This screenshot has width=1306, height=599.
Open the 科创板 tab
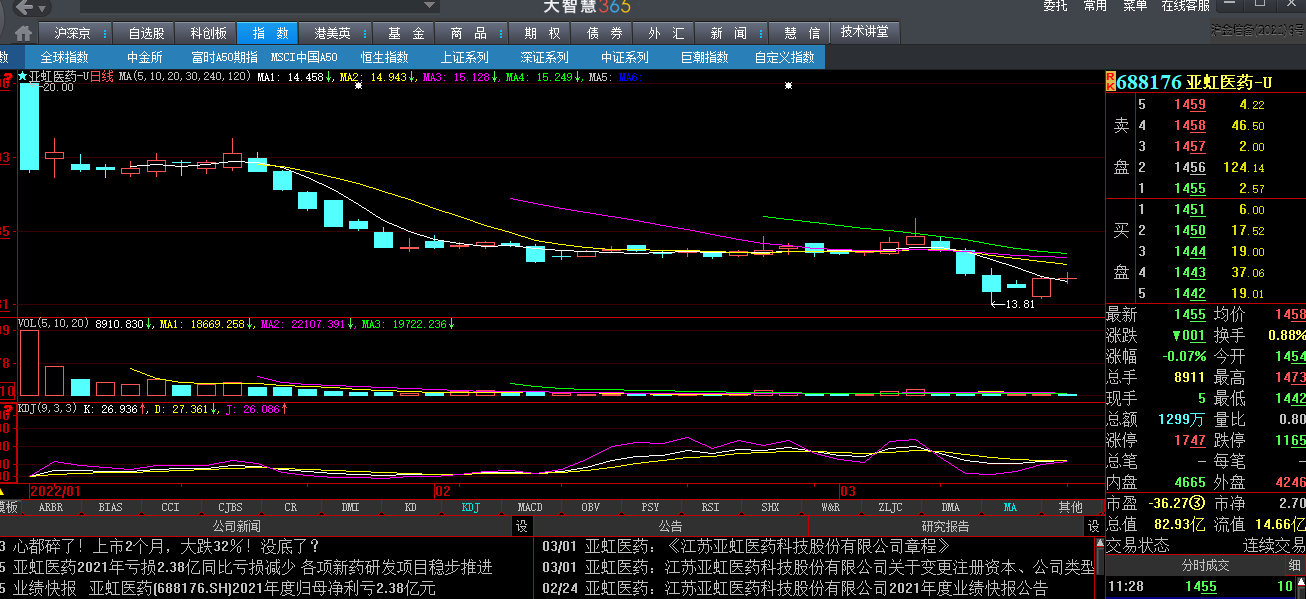pos(209,33)
